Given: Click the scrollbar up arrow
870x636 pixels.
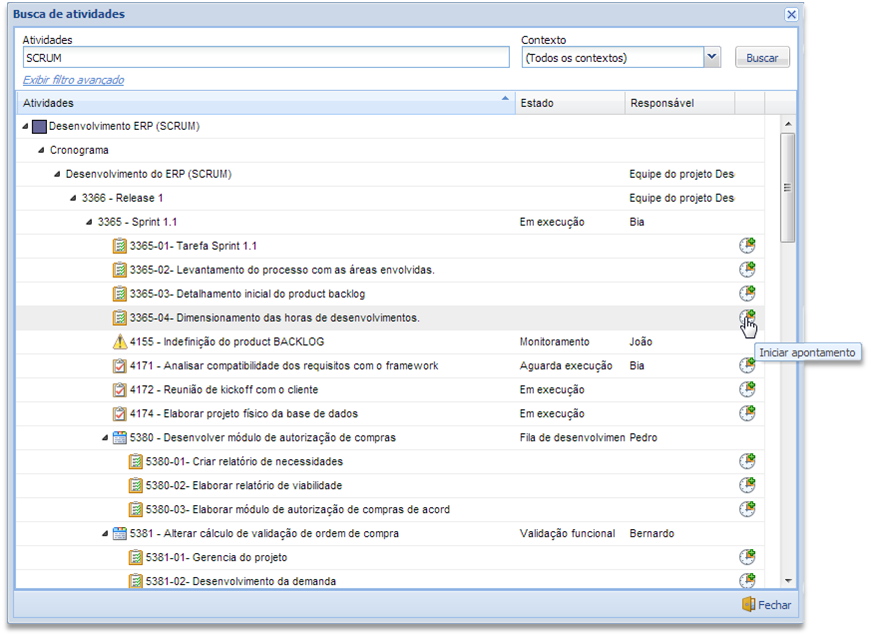Looking at the screenshot, I should point(787,124).
